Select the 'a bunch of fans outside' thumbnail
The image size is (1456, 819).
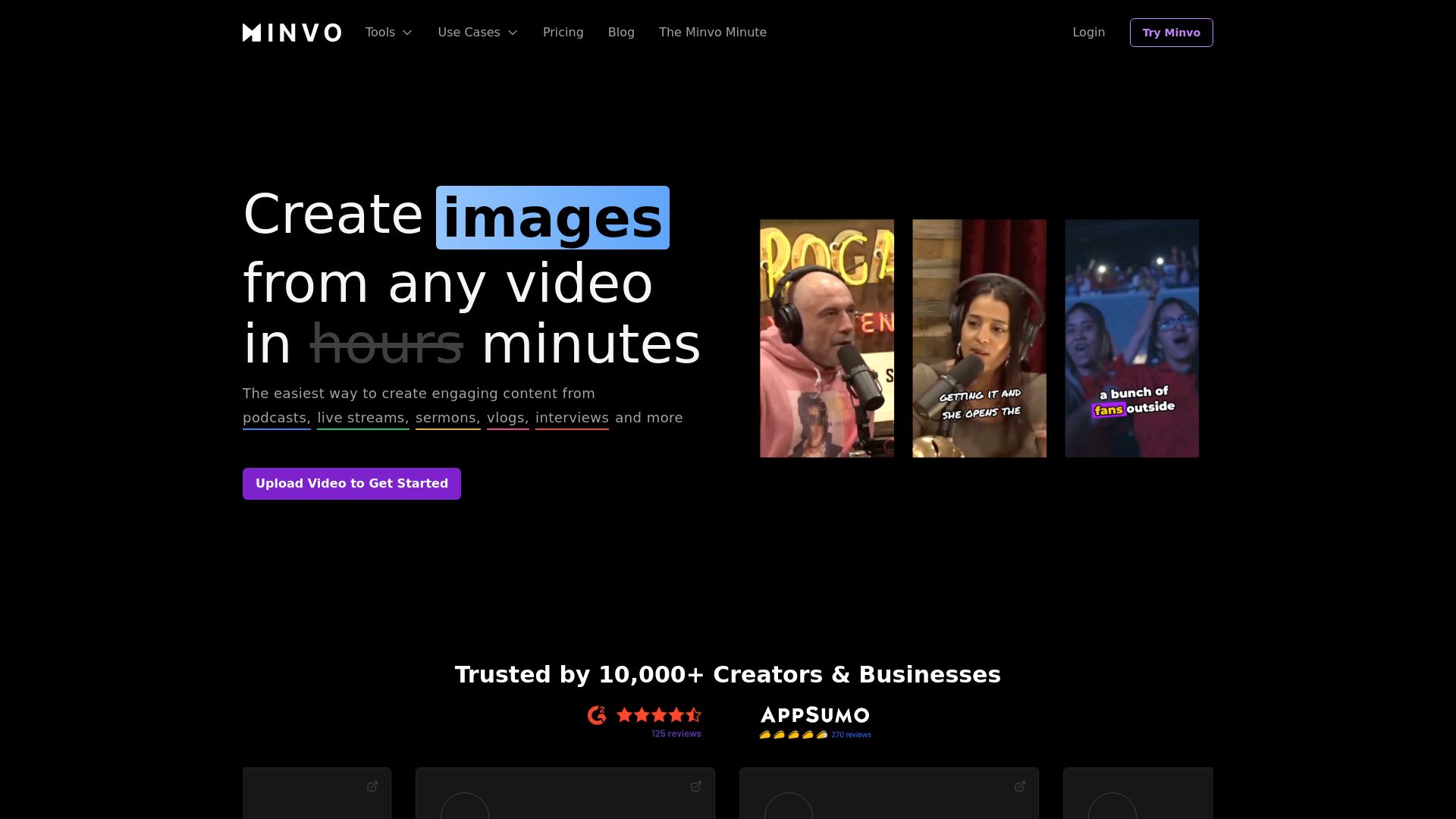[x=1131, y=338]
